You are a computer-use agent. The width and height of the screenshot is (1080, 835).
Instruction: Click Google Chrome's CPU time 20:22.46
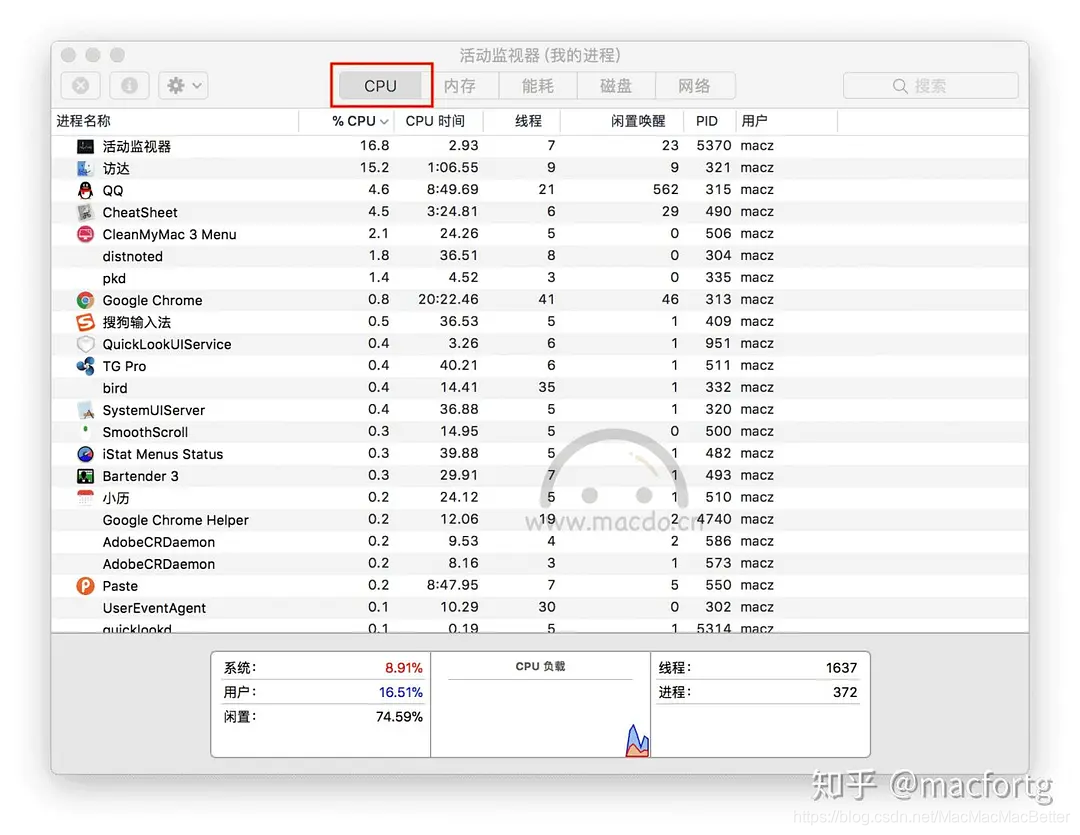(448, 300)
